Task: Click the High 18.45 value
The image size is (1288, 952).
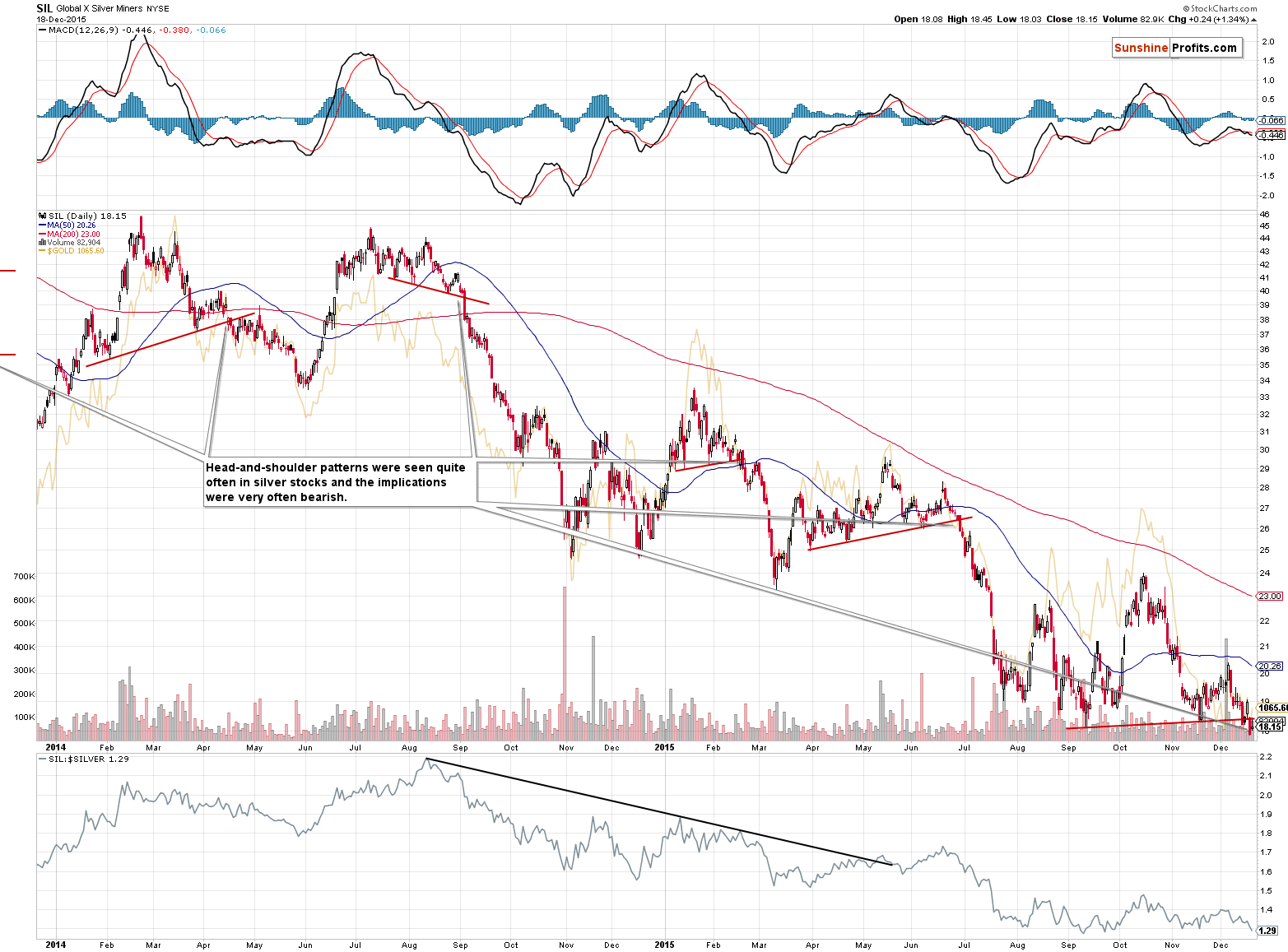Action: 969,19
